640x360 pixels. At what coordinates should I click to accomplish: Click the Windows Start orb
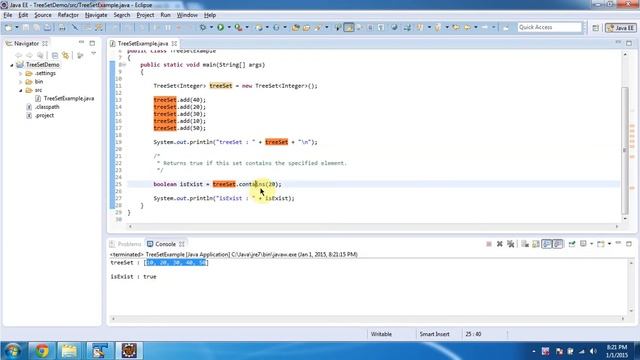point(13,351)
